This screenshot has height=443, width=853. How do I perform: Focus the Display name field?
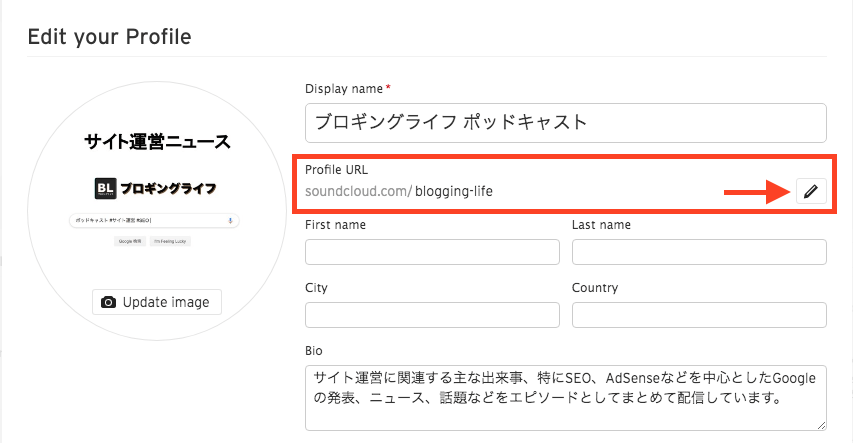[x=566, y=123]
